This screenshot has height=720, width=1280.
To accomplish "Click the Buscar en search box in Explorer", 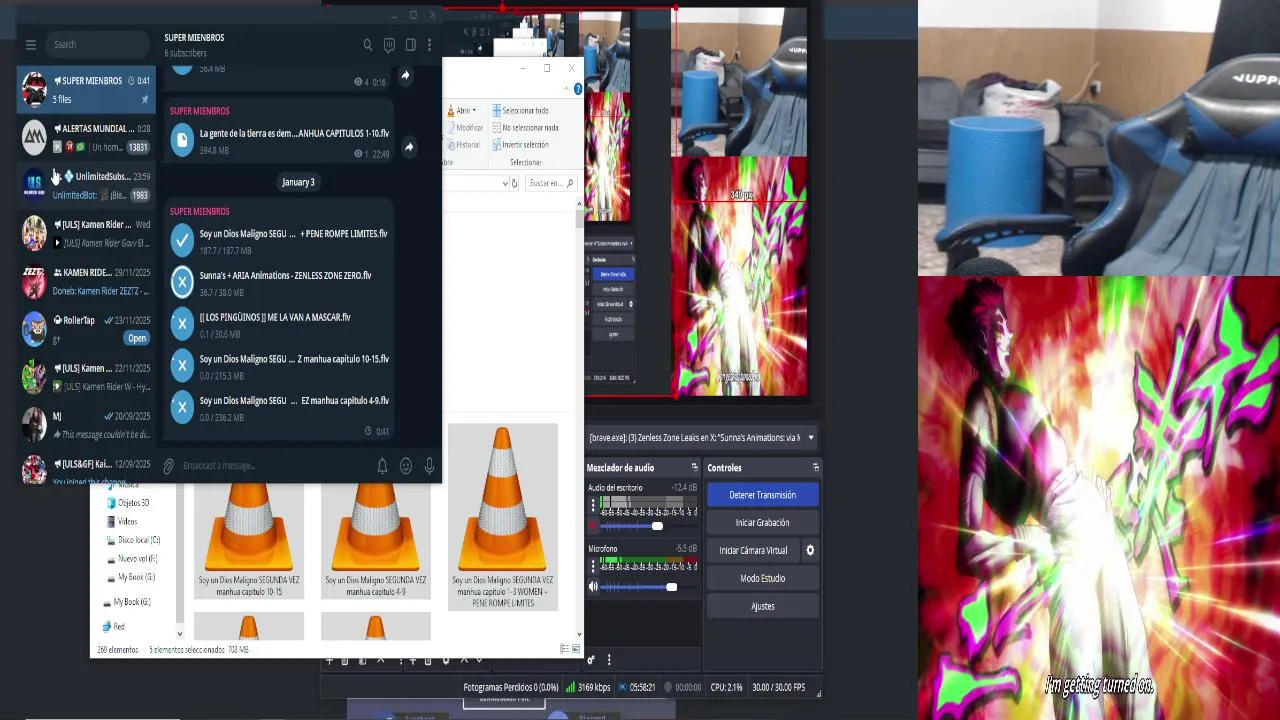I will 551,183.
